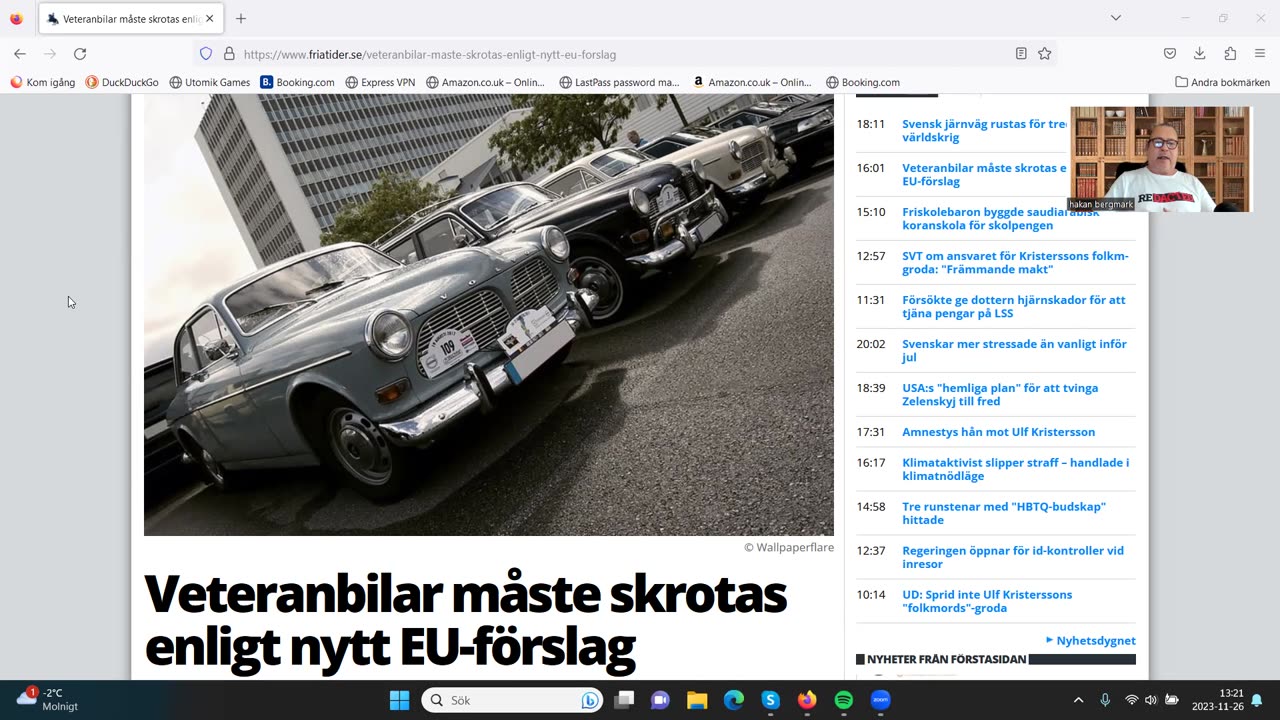Open Microsoft Edge from the taskbar
Image resolution: width=1280 pixels, height=720 pixels.
point(734,700)
